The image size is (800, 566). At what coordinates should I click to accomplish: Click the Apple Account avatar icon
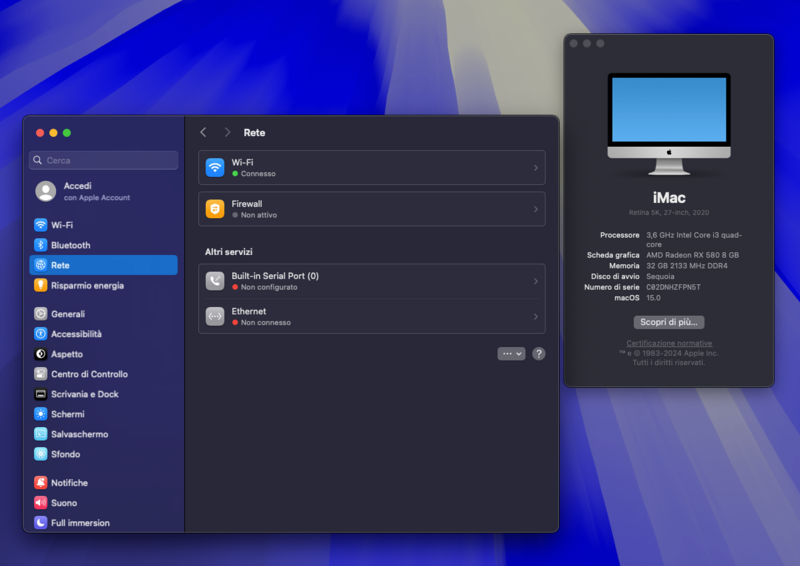point(45,191)
